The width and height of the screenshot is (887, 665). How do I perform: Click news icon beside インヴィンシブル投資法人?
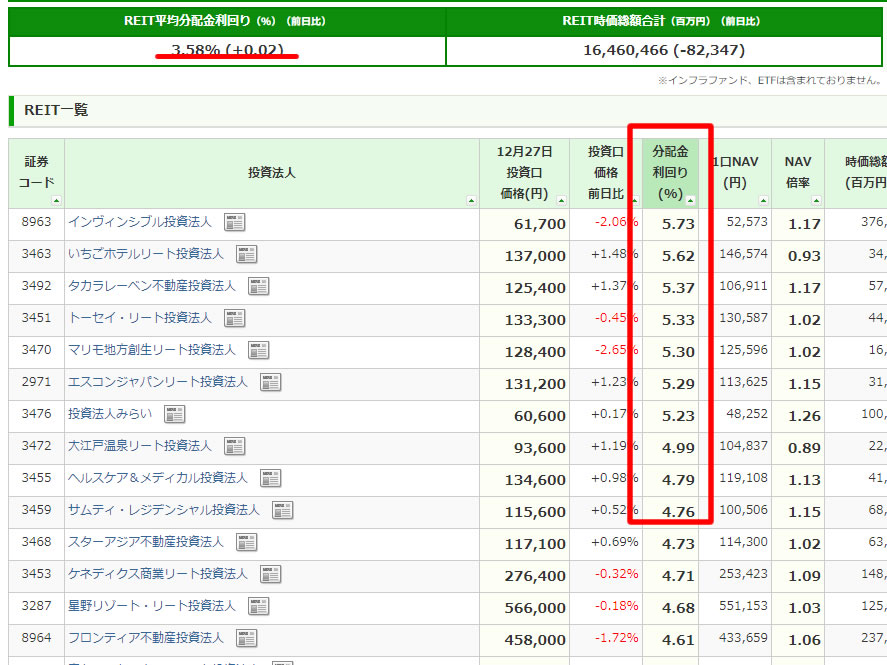(235, 222)
